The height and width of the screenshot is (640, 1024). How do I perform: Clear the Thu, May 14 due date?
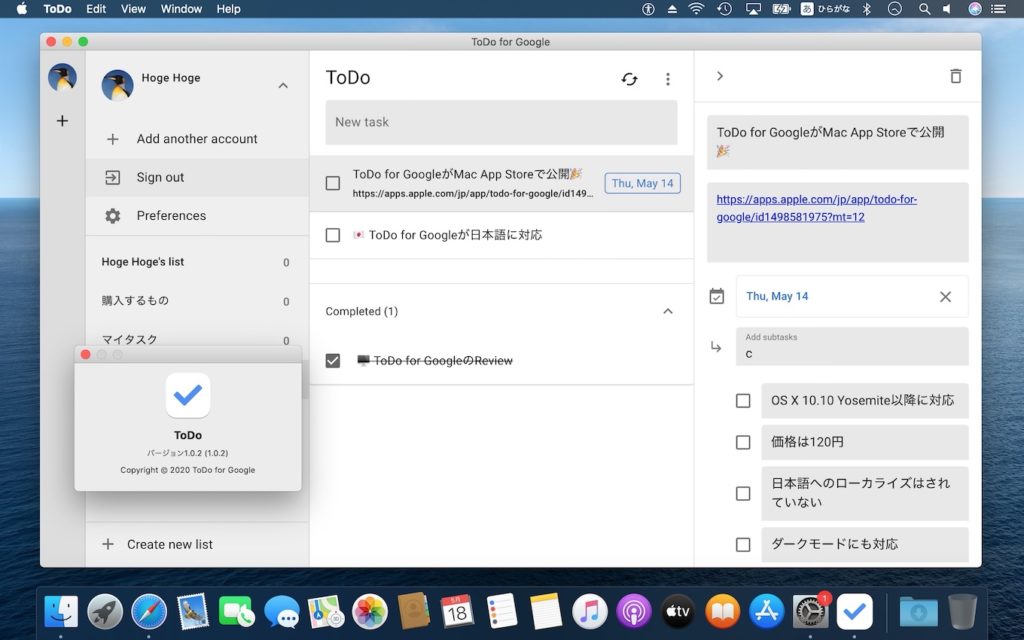click(x=945, y=296)
